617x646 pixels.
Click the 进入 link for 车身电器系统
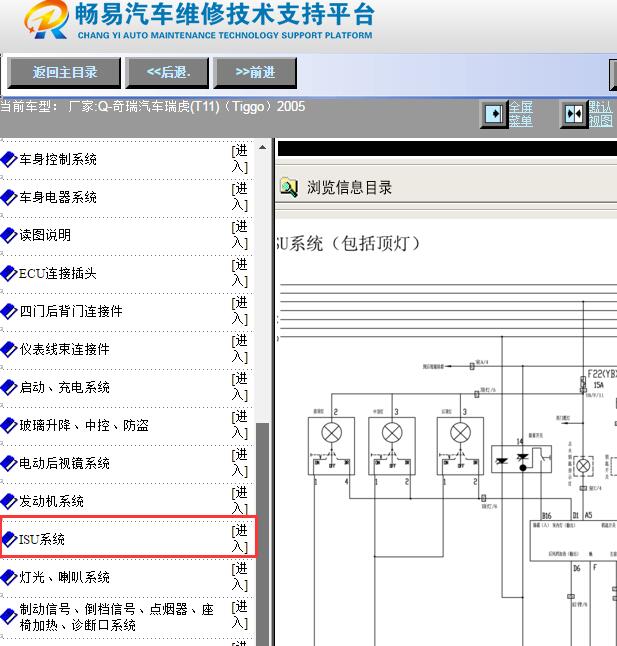click(240, 197)
